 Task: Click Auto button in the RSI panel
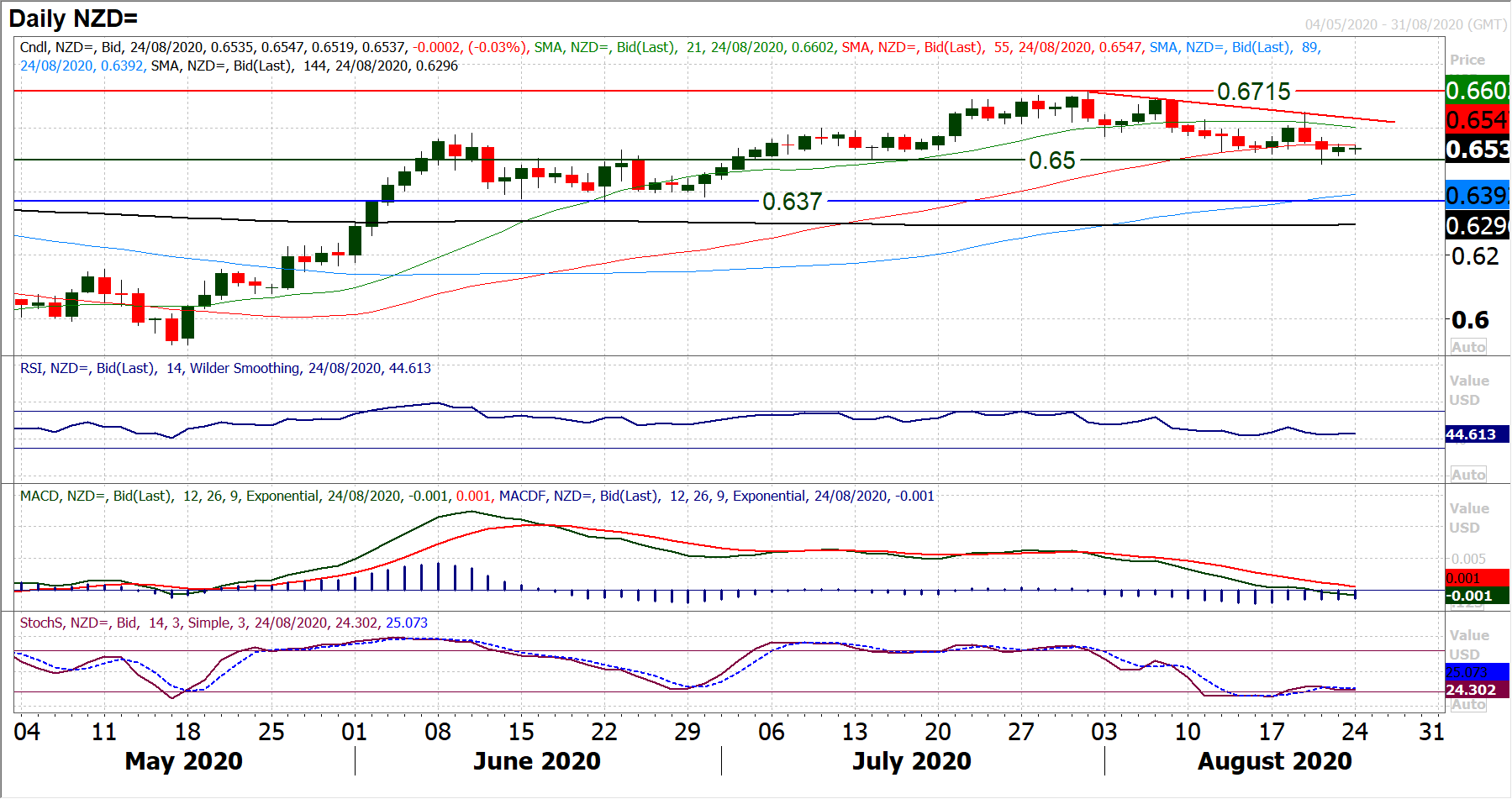1468,475
